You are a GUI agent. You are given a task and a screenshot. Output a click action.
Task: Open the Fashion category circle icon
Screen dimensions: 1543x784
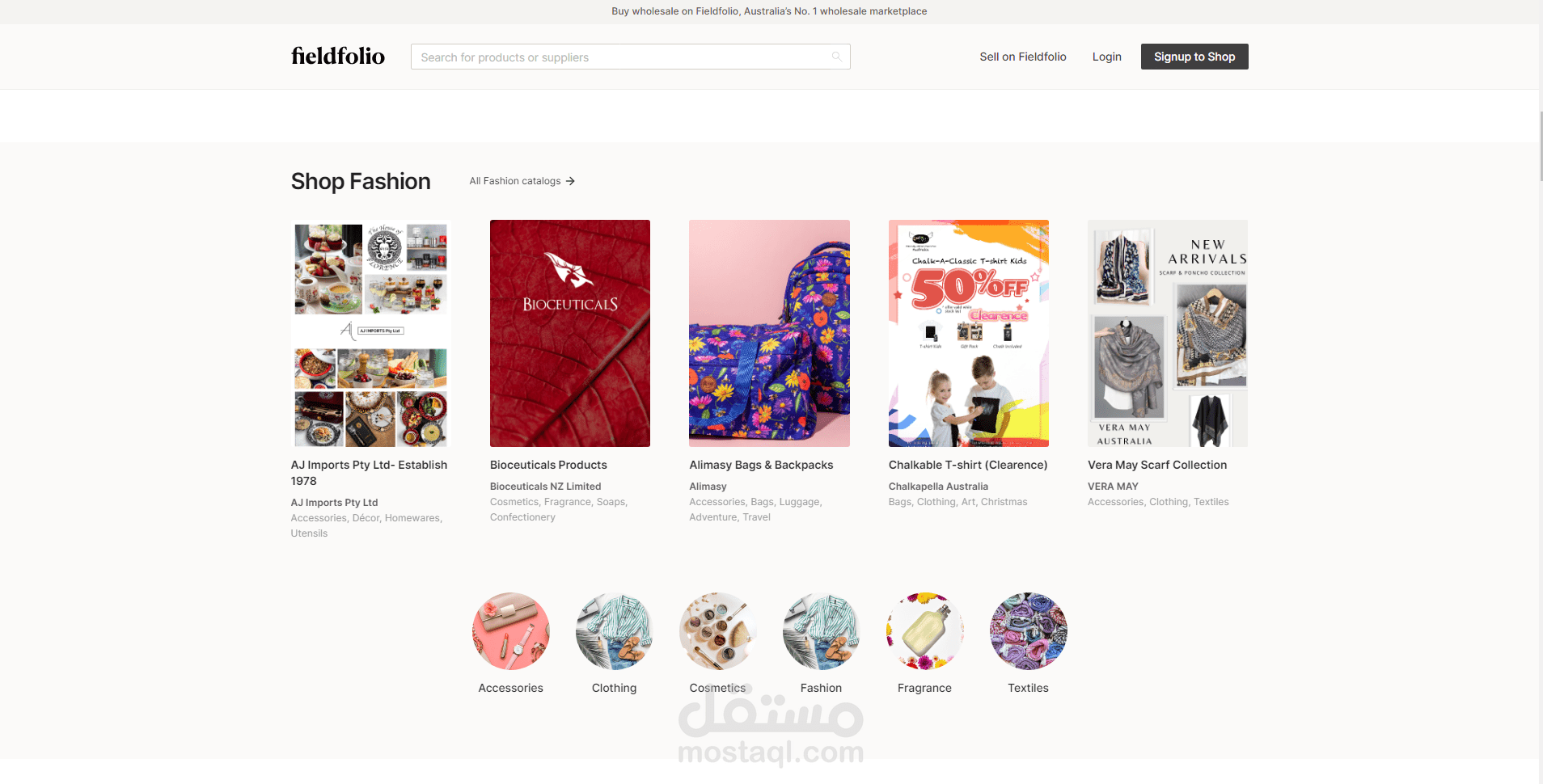(822, 631)
